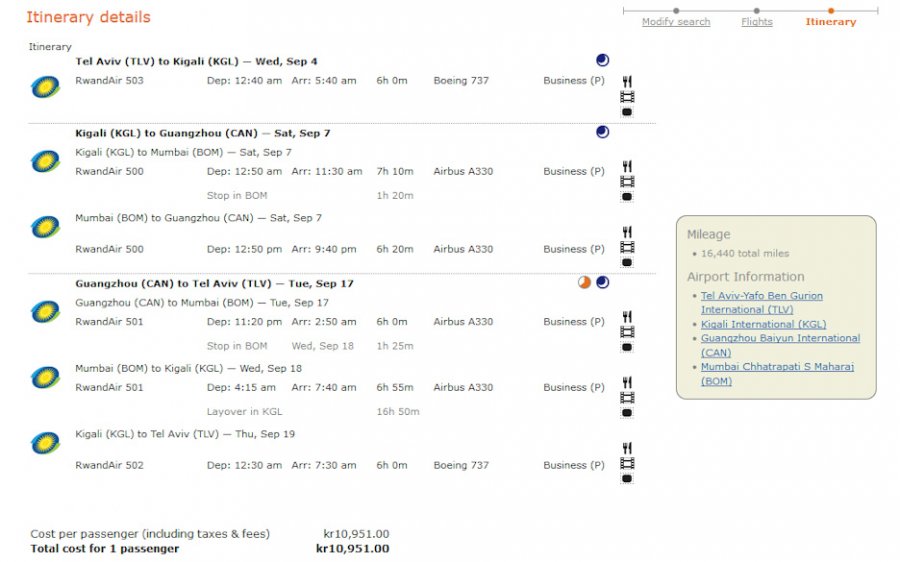Click the bottom amenity icon for Mumbai to Kigali flight
900x562 pixels.
pyautogui.click(x=627, y=413)
